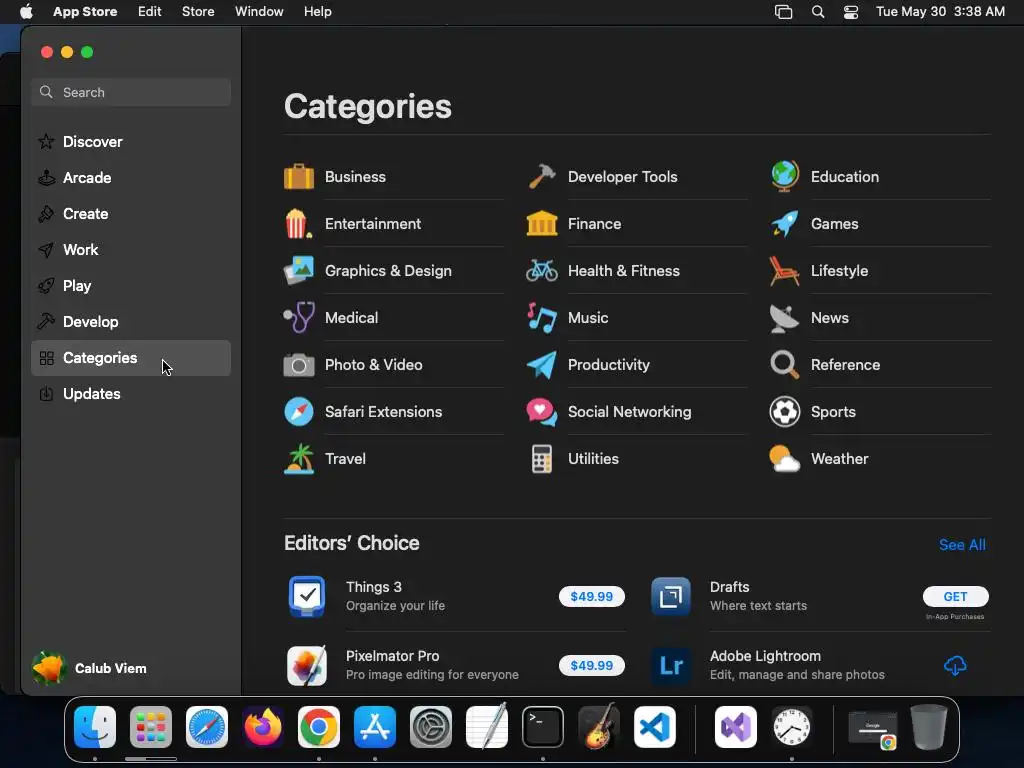1024x768 pixels.
Task: Open the Apple menu
Action: point(26,12)
